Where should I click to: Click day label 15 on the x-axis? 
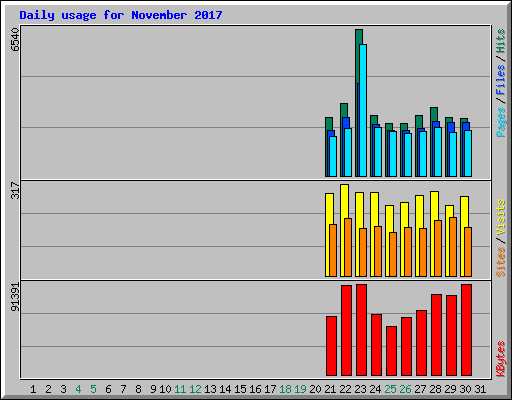240,389
